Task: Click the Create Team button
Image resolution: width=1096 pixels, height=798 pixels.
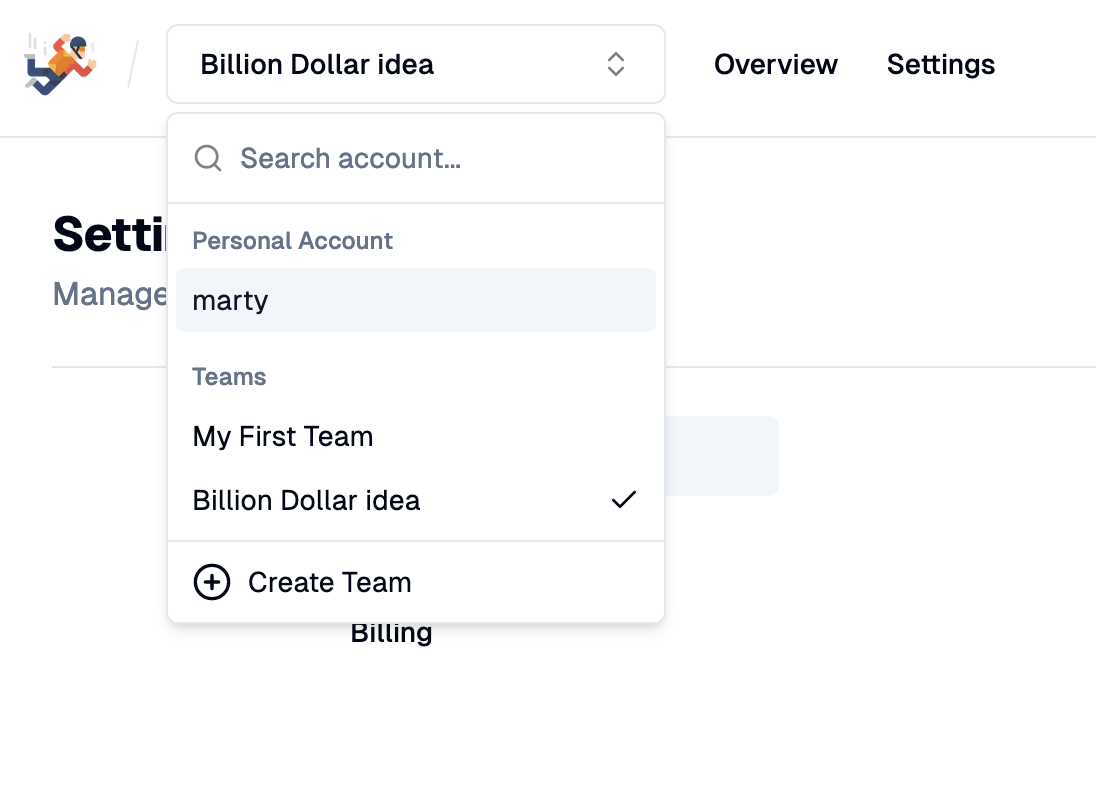Action: coord(330,582)
